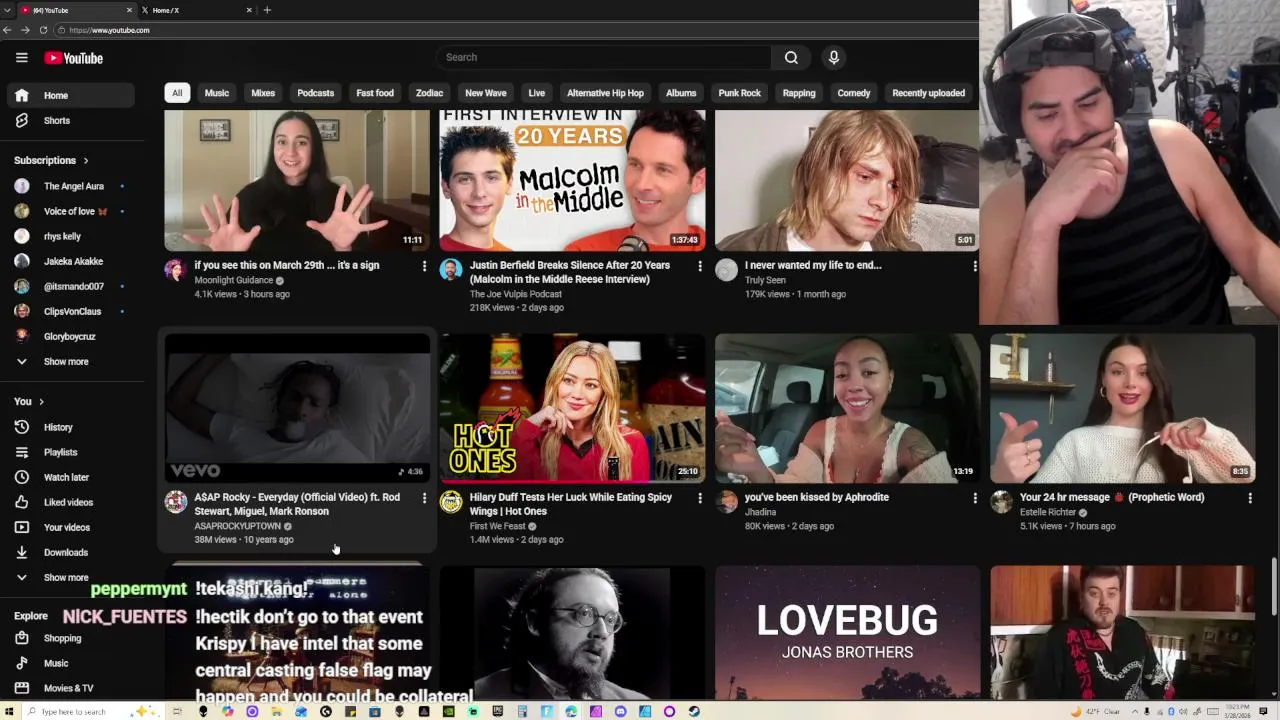This screenshot has width=1280, height=720.
Task: Select the Punk Rock filter chip
Action: coord(740,93)
